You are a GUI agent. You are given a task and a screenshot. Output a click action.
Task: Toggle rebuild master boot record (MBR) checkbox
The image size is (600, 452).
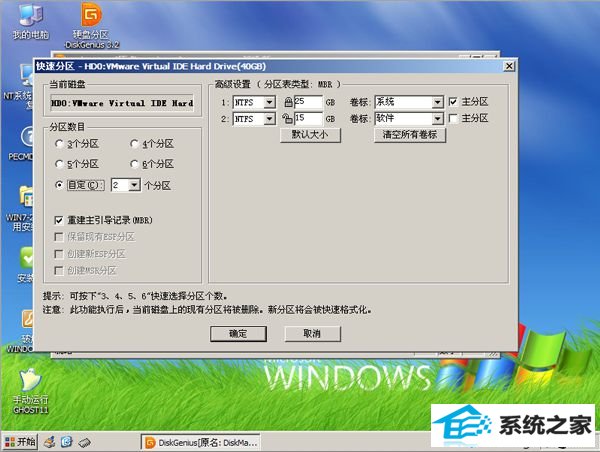point(59,220)
